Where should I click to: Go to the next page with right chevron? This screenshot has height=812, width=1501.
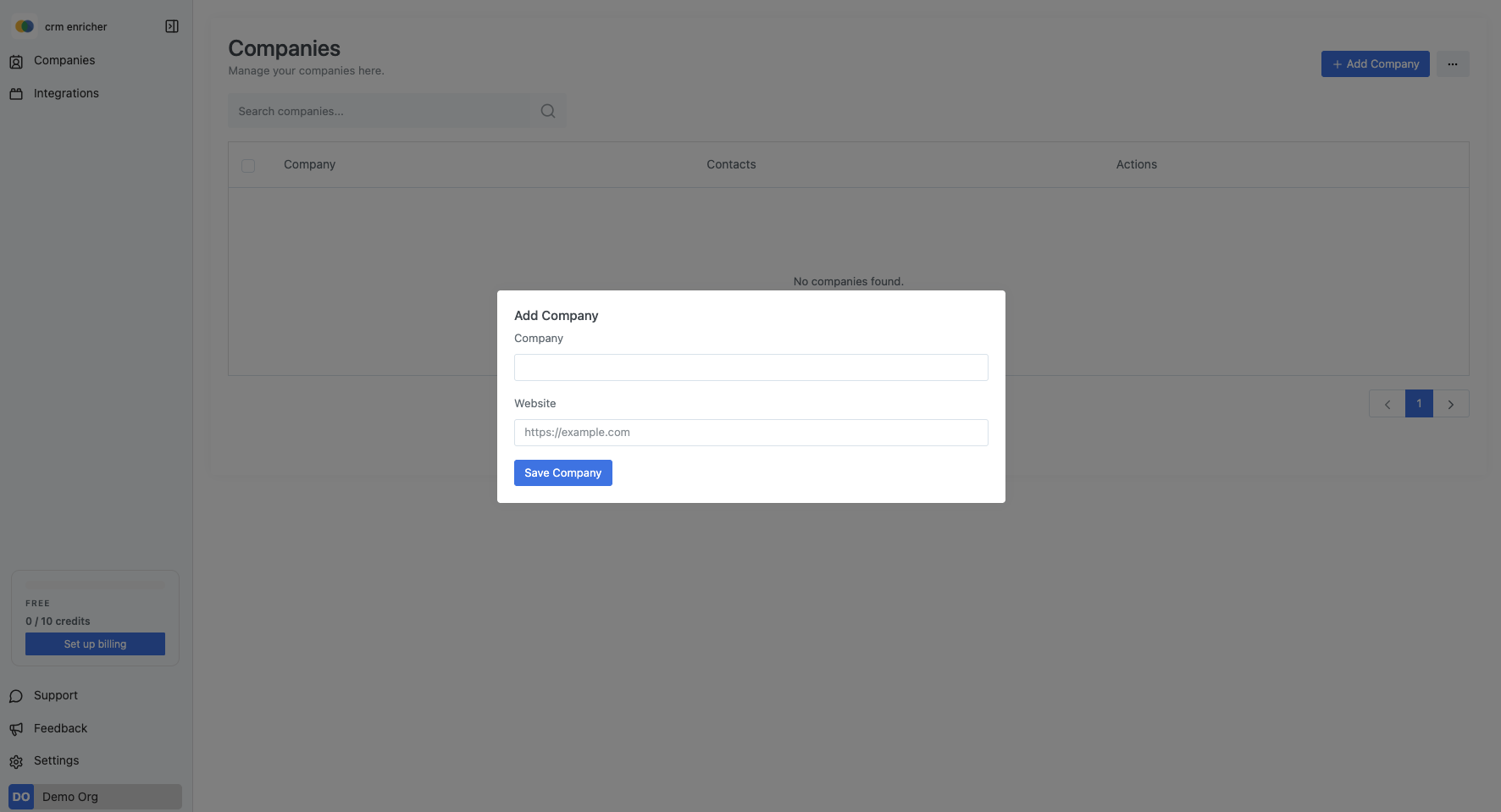[1450, 404]
